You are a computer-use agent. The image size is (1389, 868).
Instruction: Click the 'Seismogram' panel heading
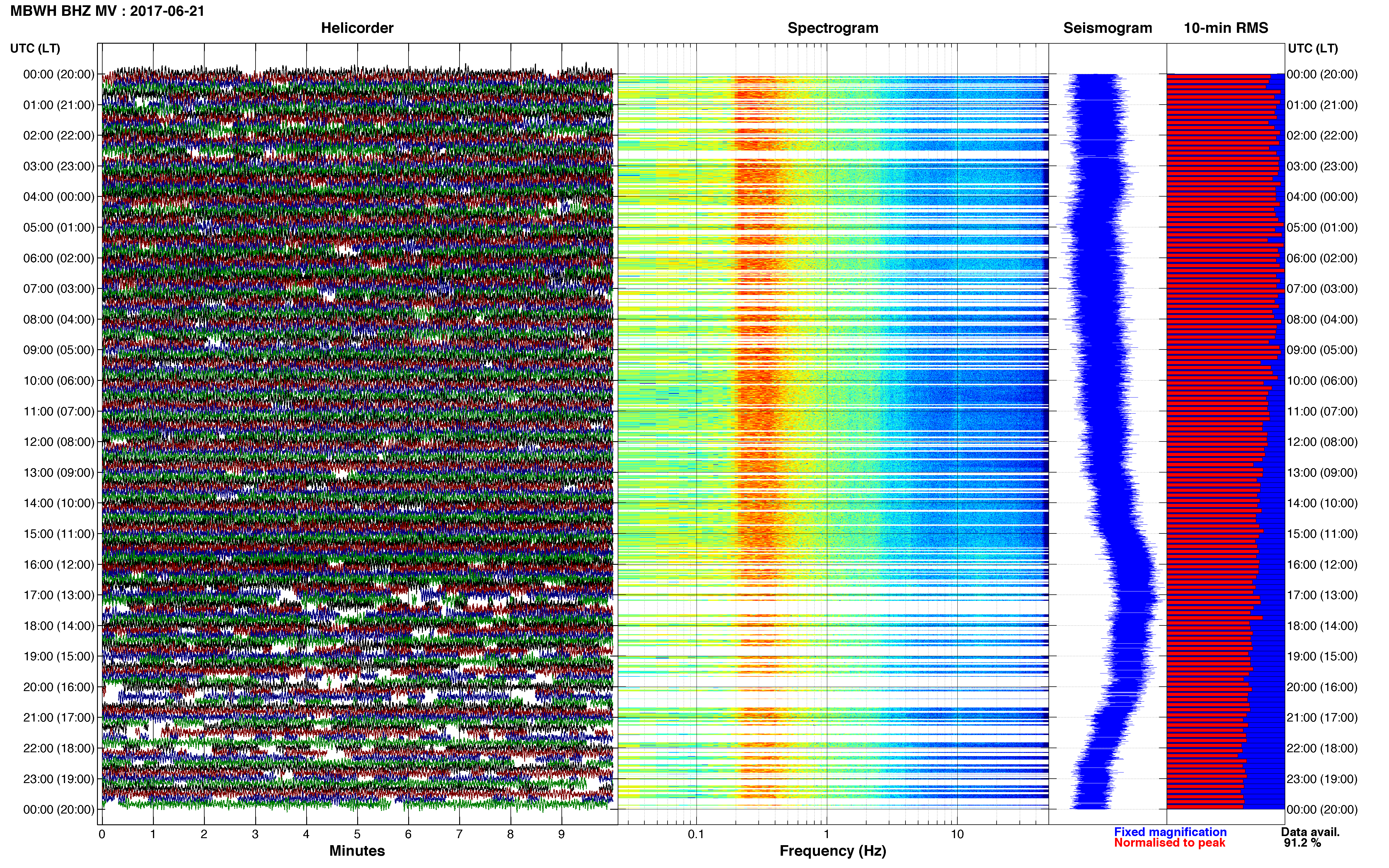coord(1108,28)
